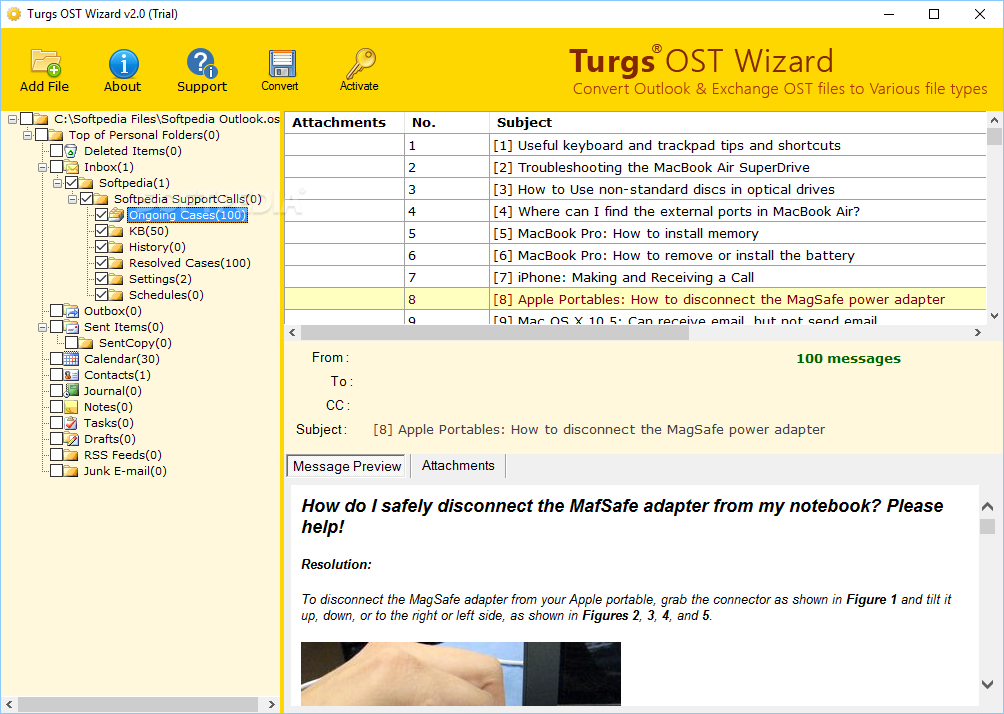Click the Convert floppy disk icon

click(282, 63)
